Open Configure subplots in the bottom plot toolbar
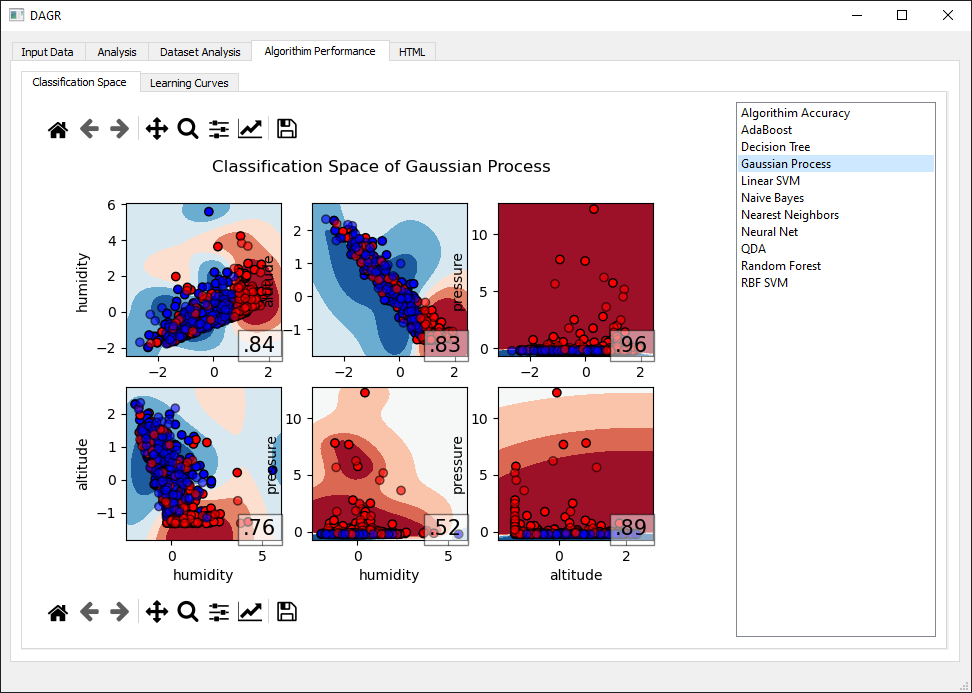The height and width of the screenshot is (693, 972). point(219,612)
